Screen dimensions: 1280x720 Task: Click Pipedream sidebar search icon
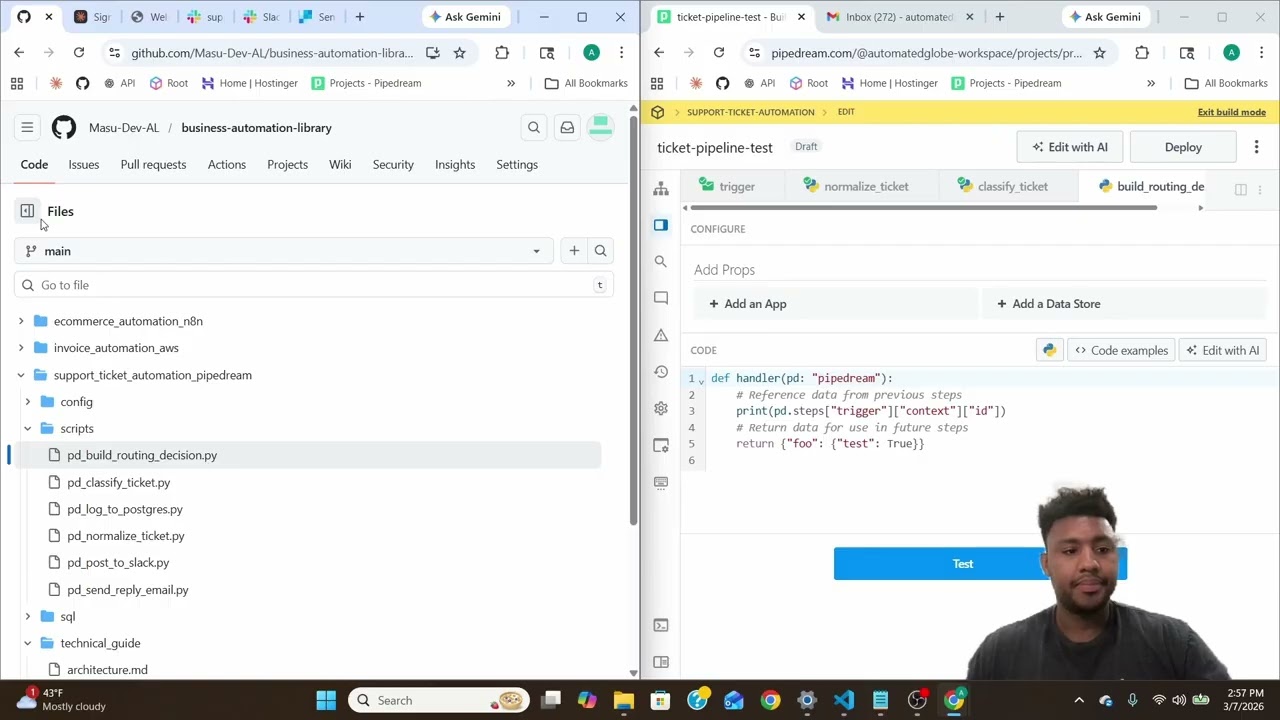[x=661, y=261]
